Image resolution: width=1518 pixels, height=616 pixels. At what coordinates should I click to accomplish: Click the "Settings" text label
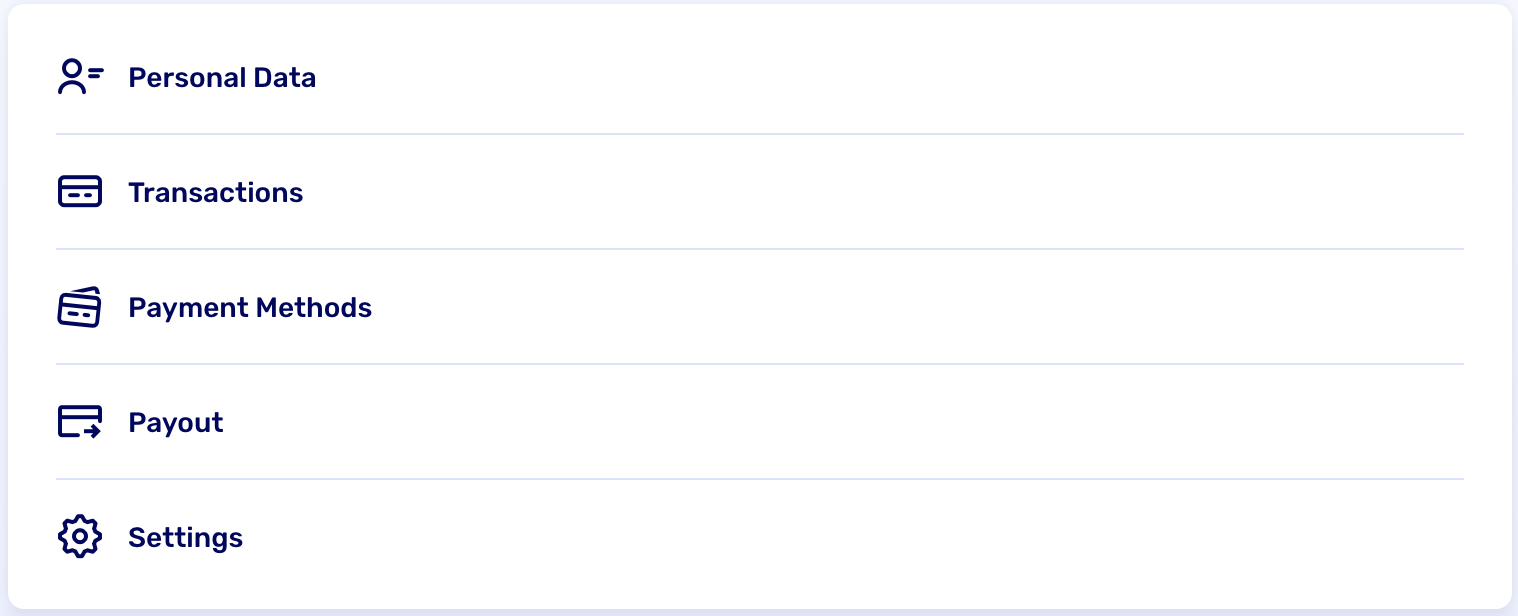(x=185, y=537)
